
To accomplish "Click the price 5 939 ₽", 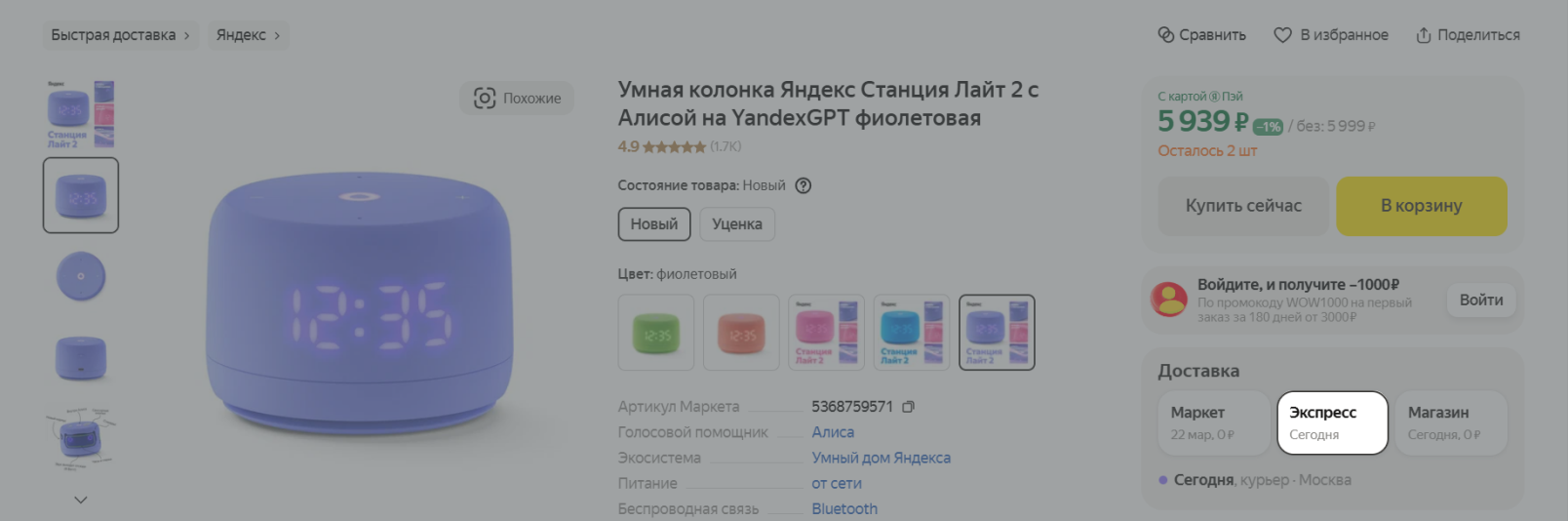I will click(x=1202, y=122).
